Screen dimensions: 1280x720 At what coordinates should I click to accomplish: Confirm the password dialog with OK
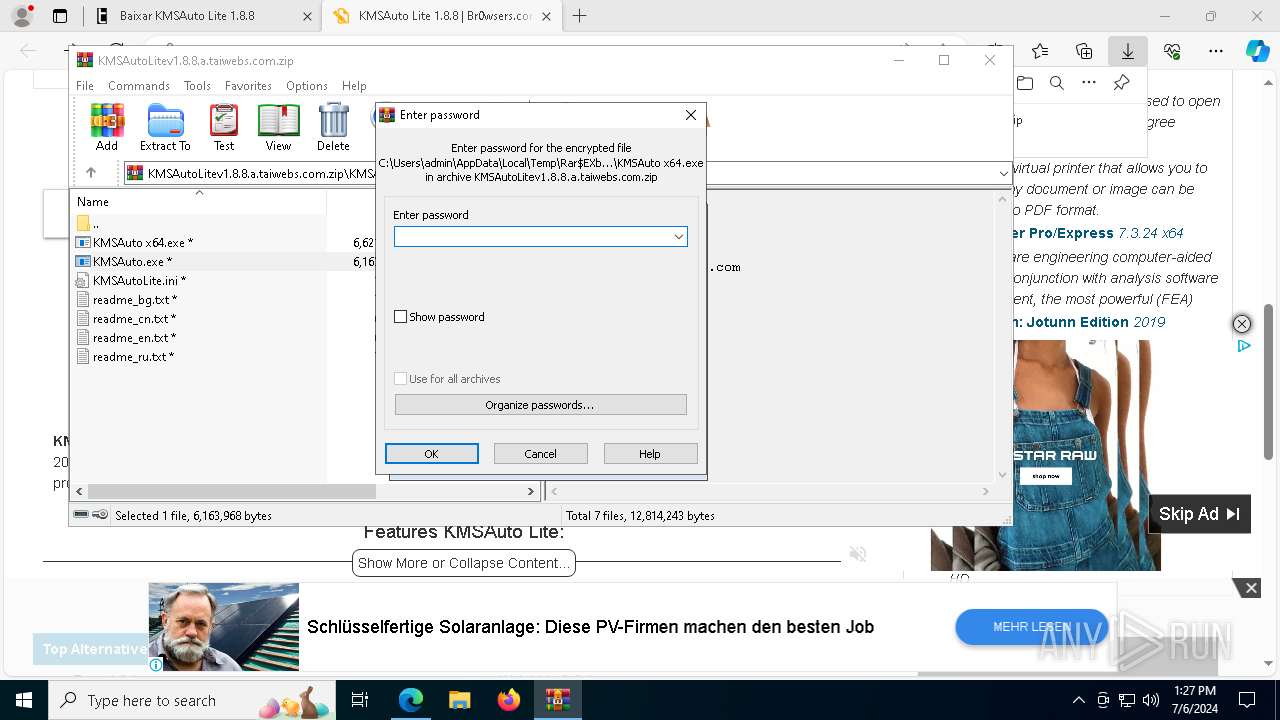click(x=431, y=454)
